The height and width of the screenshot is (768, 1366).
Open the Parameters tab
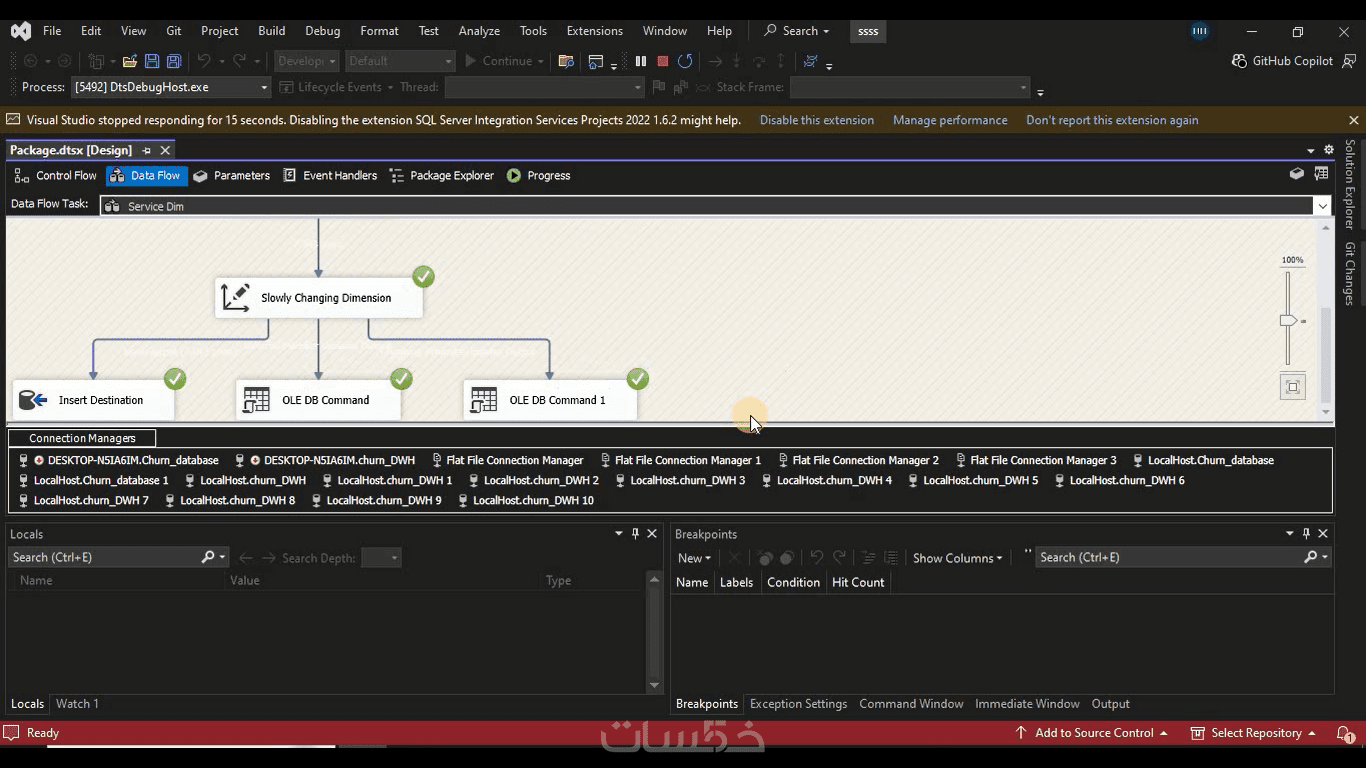pyautogui.click(x=231, y=175)
